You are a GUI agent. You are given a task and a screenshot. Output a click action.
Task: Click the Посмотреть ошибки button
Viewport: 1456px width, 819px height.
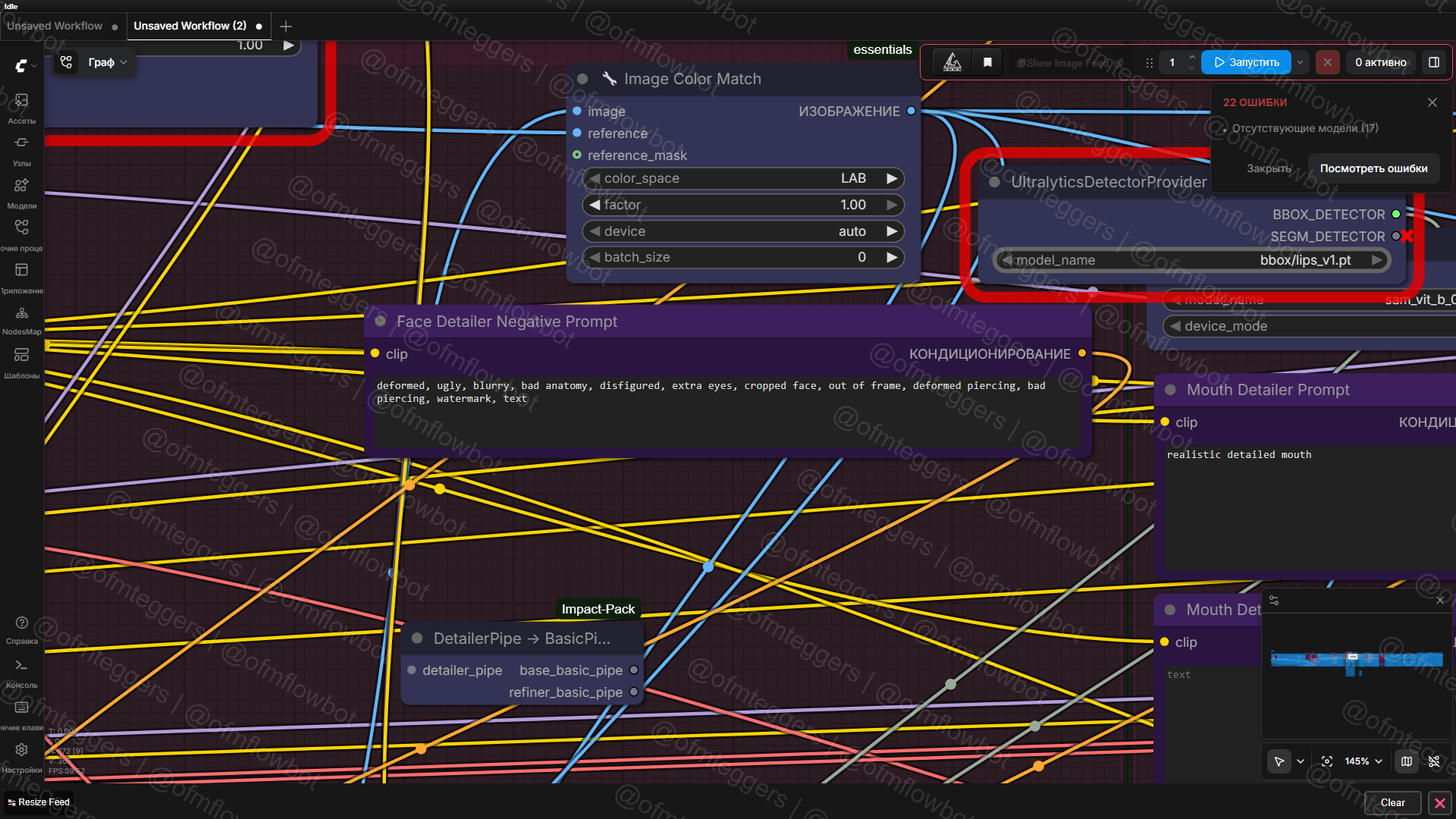pyautogui.click(x=1373, y=168)
